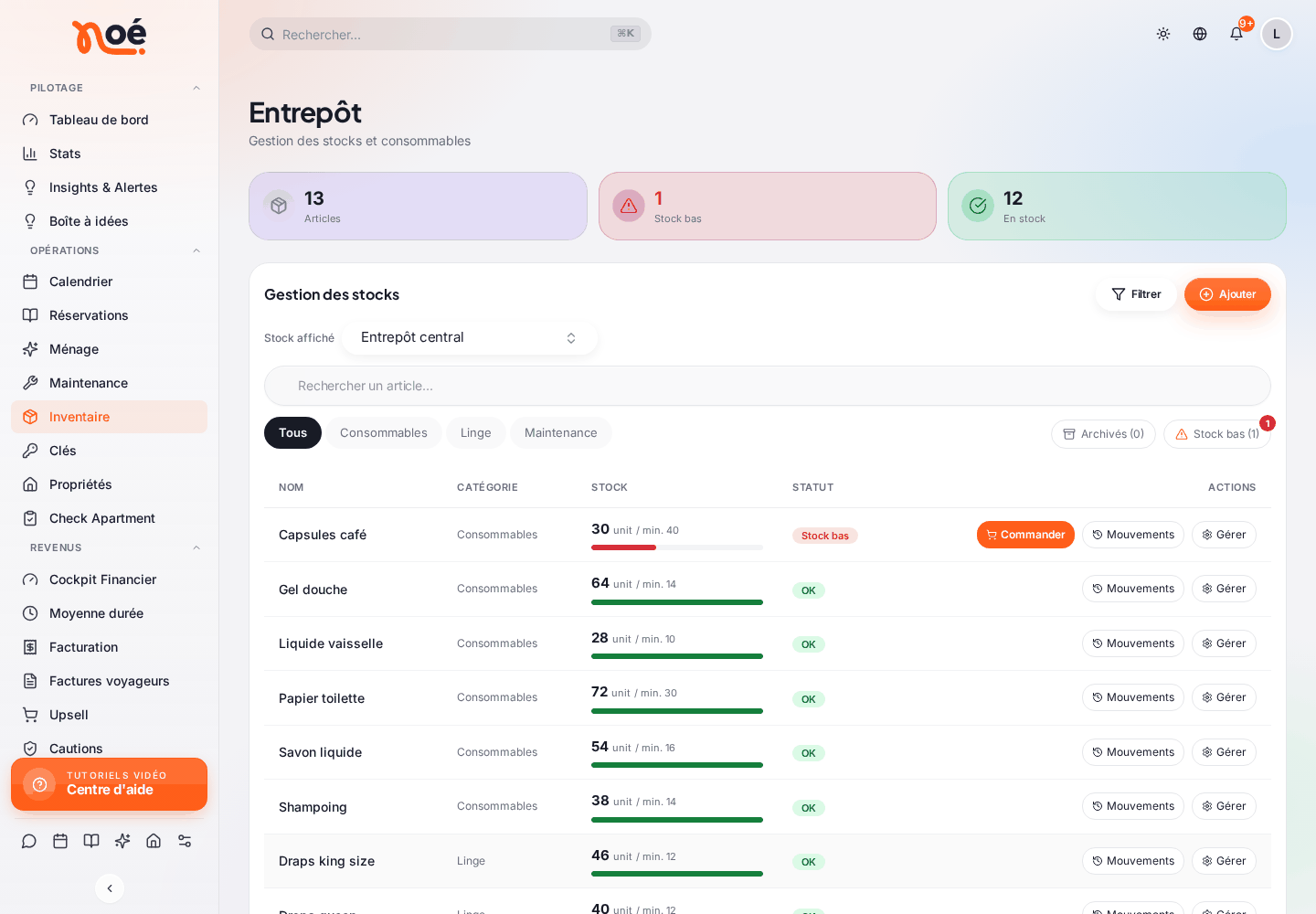Click the open book icon in sidebar footer

click(x=91, y=841)
